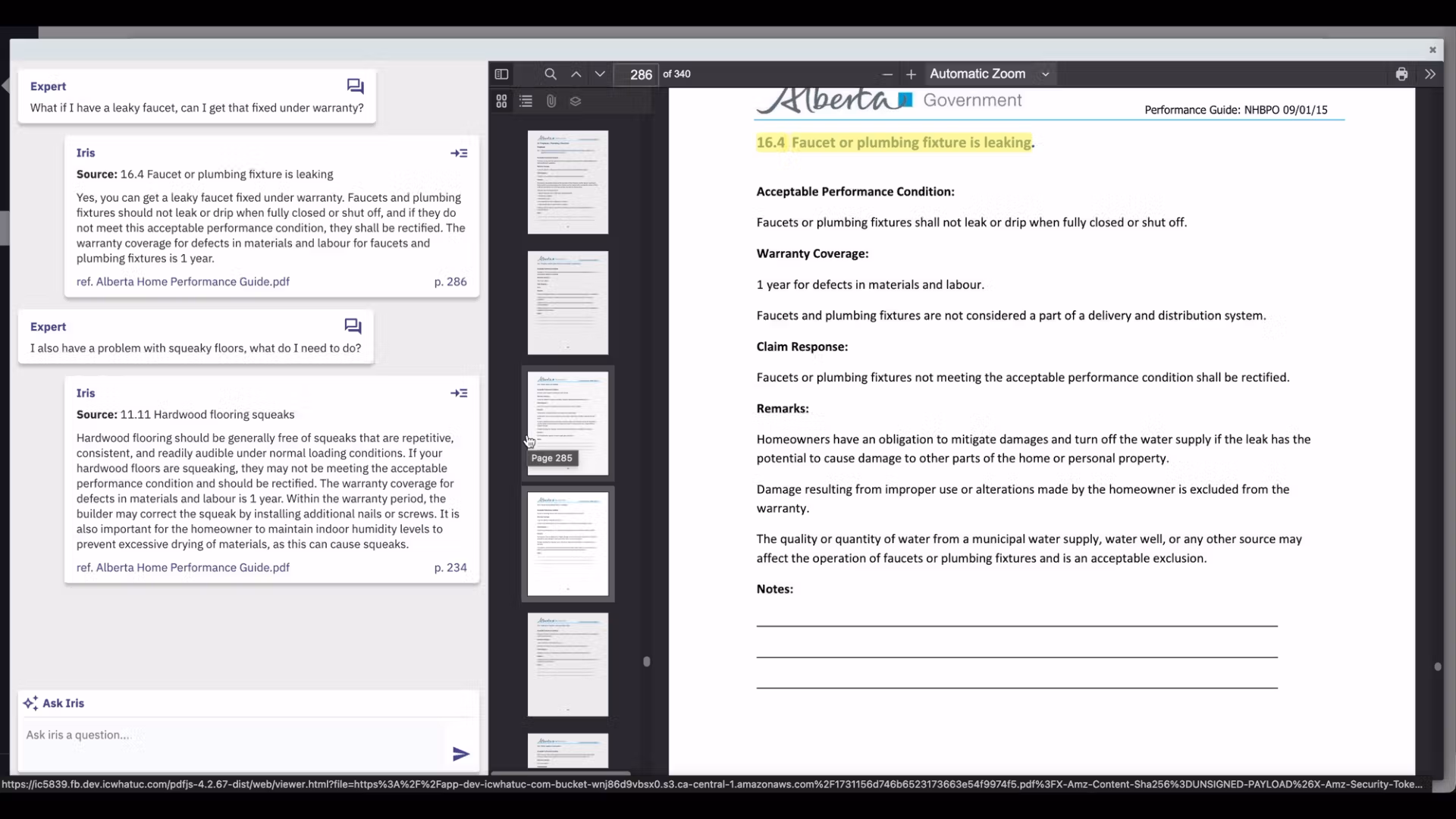Jump to source for hardwood flooring answer
Image resolution: width=1456 pixels, height=819 pixels.
459,393
